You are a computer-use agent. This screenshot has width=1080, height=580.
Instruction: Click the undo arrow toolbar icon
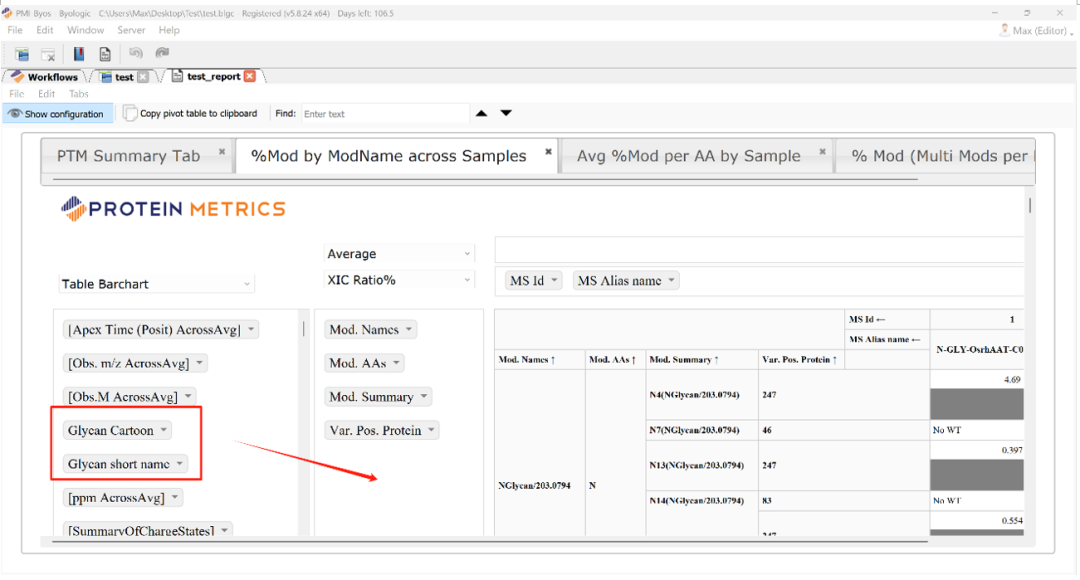point(136,54)
